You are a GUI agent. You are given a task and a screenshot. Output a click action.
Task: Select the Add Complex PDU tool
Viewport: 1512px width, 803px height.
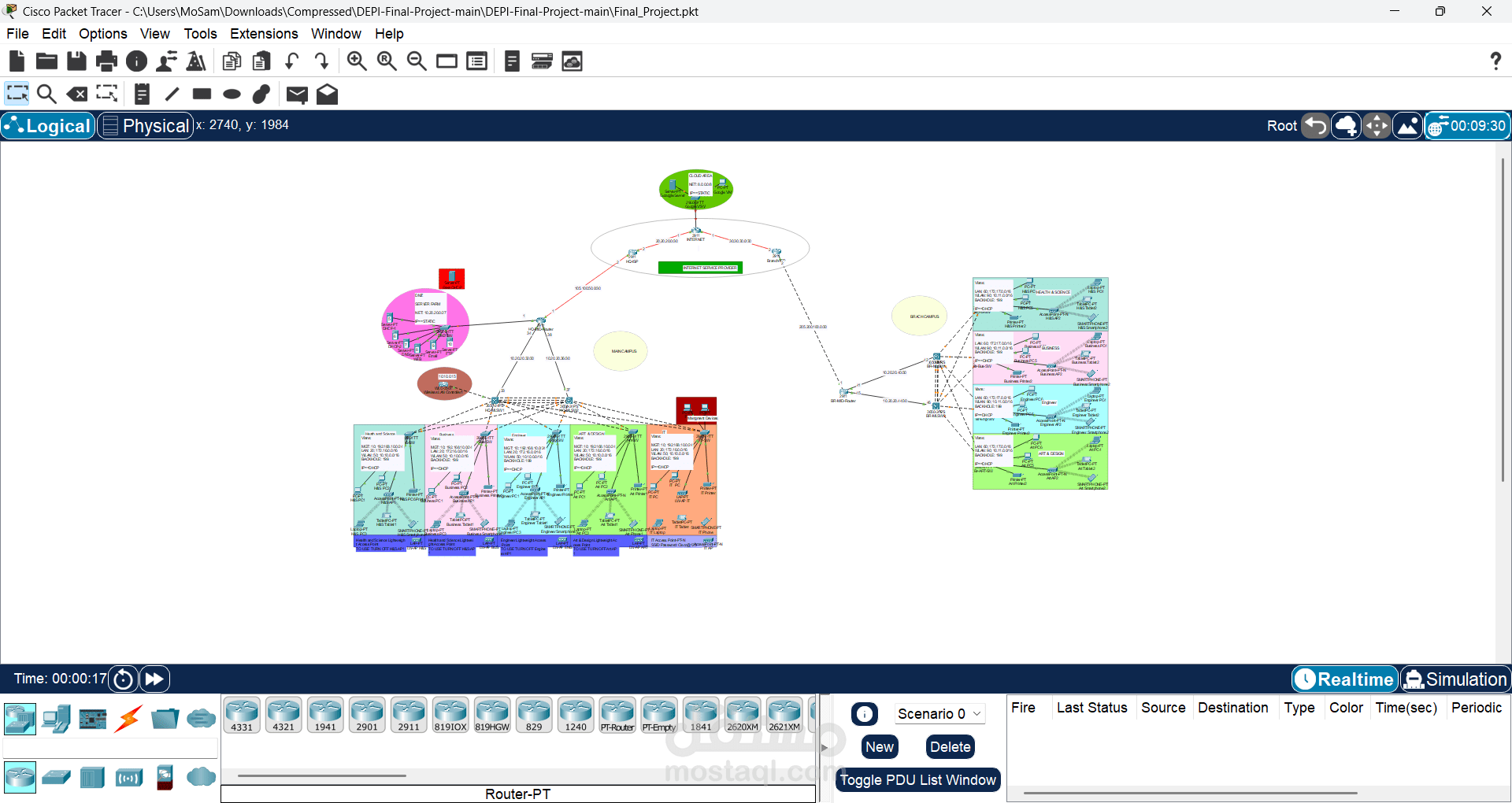327,94
